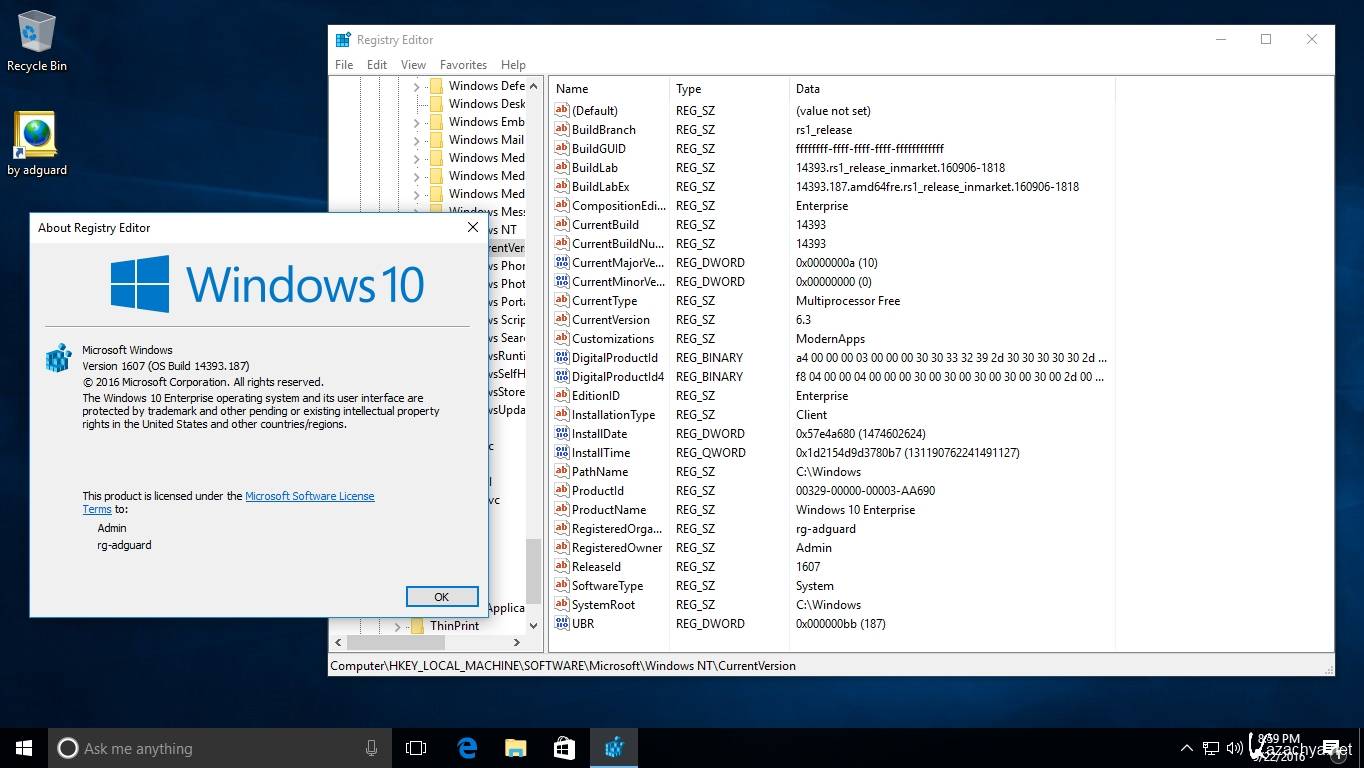Click the registry path in status bar
This screenshot has height=768, width=1364.
pyautogui.click(x=563, y=666)
